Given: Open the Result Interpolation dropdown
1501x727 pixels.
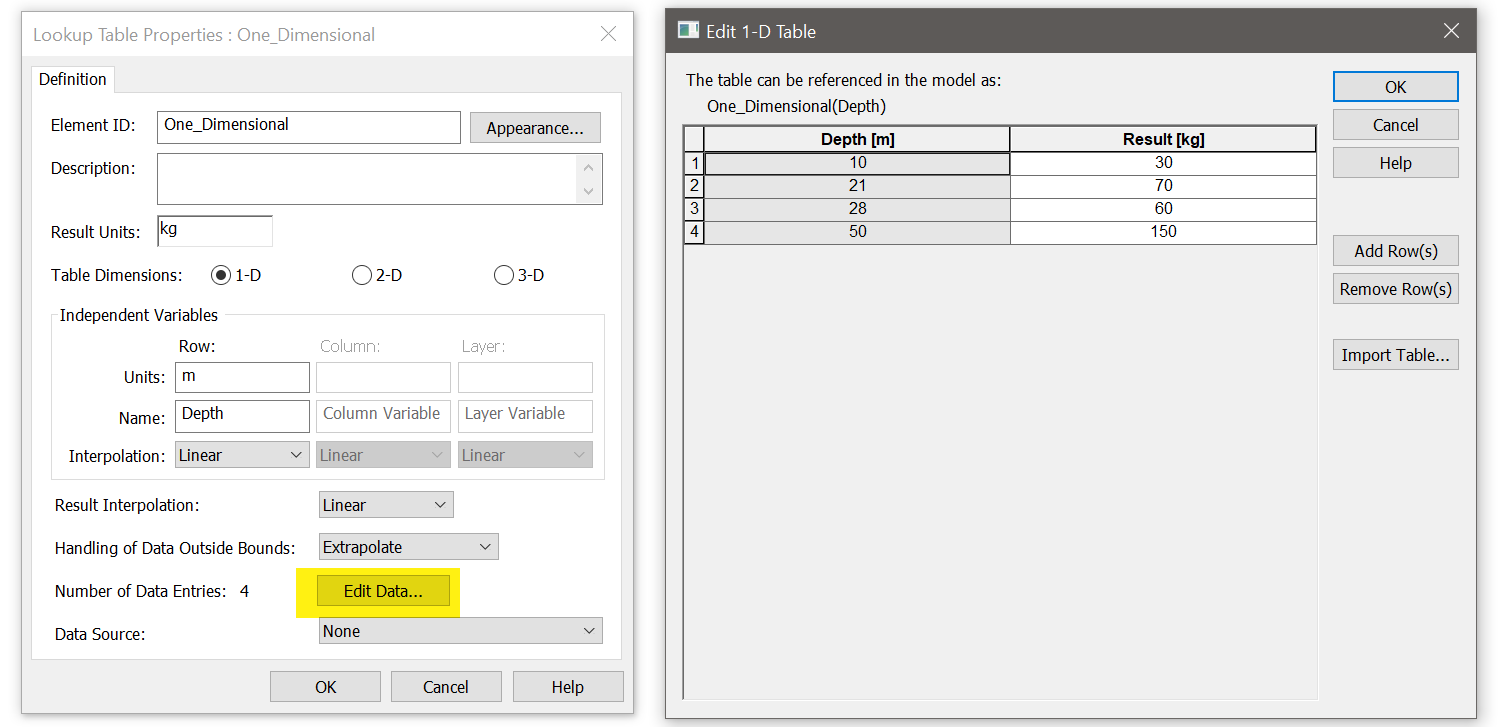Looking at the screenshot, I should 386,505.
